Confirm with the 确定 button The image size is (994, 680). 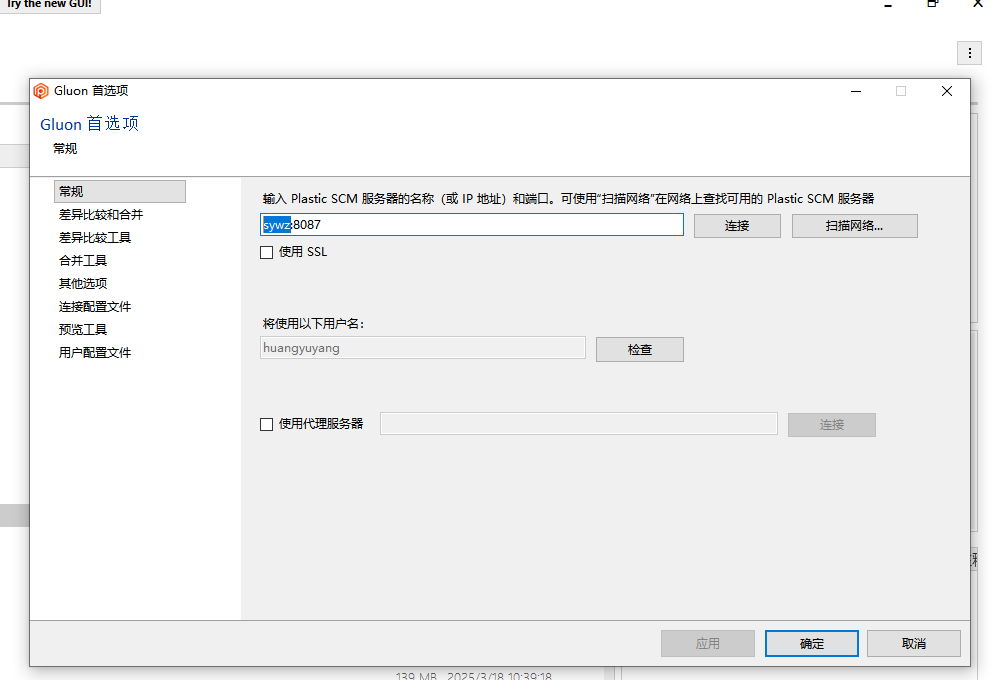click(x=811, y=643)
